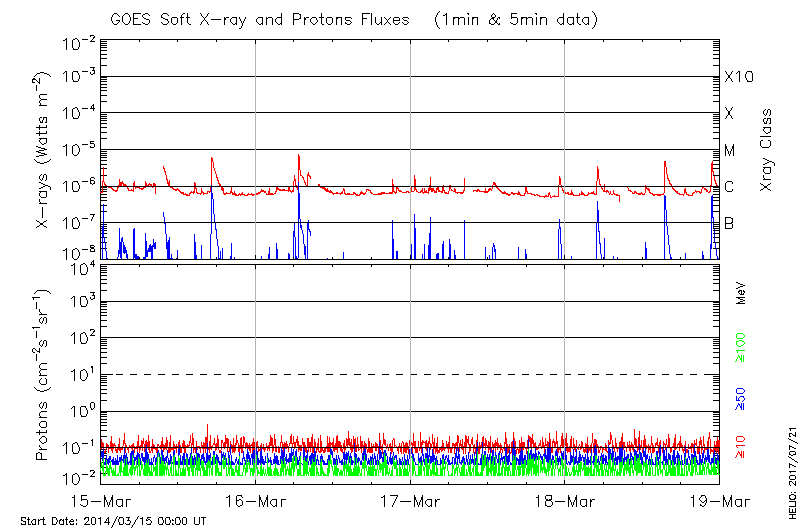Click the 17-Mar date label
Screen dimensions: 800x530
click(x=410, y=499)
